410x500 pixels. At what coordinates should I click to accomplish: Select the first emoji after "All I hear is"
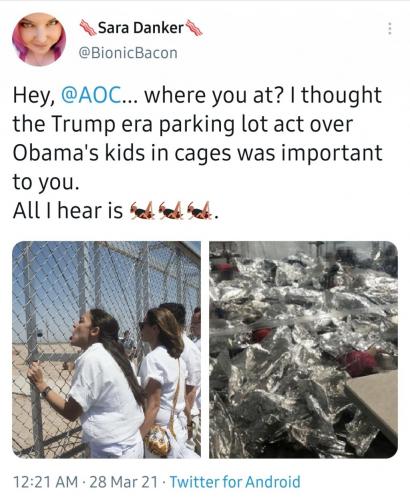point(142,211)
